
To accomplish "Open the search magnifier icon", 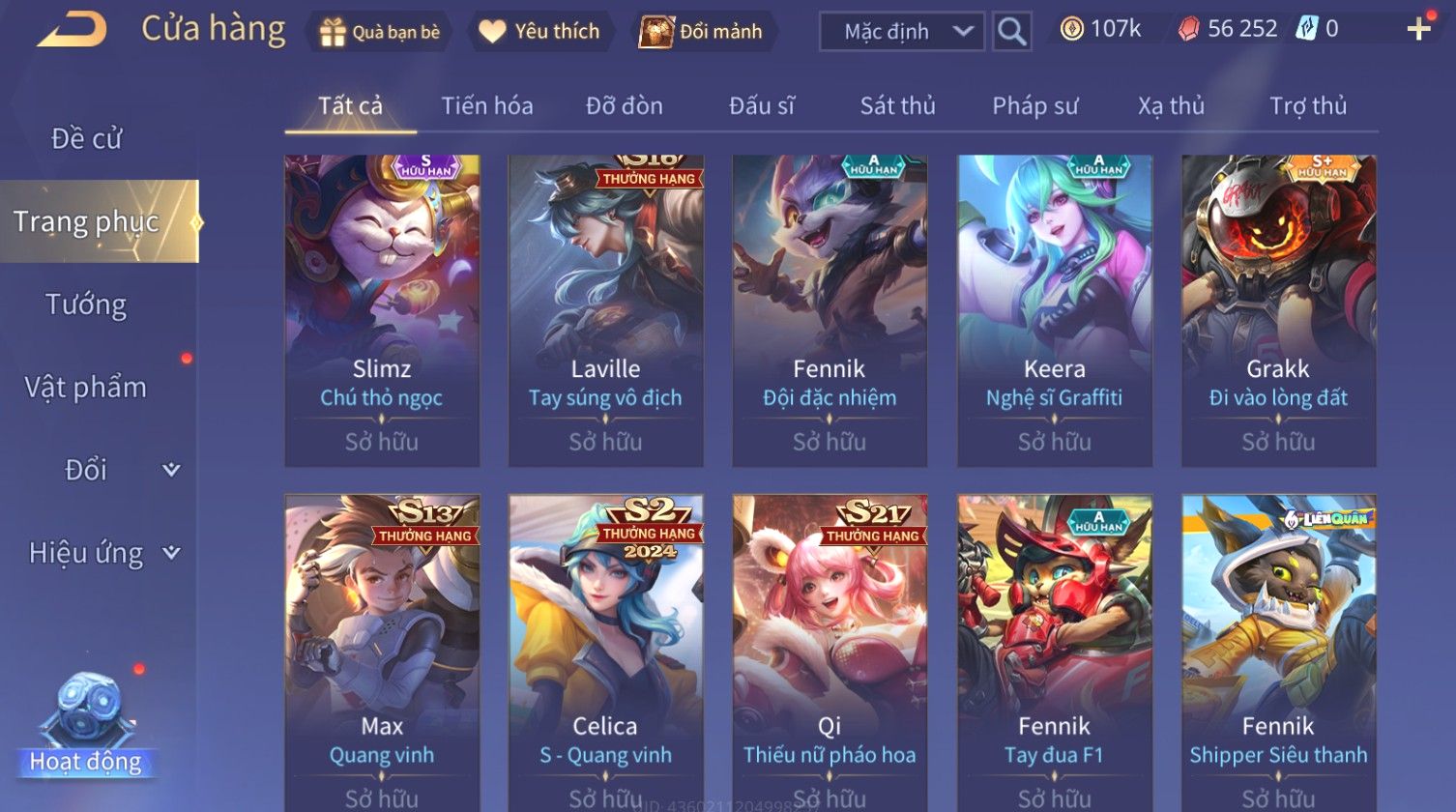I will point(1011,32).
